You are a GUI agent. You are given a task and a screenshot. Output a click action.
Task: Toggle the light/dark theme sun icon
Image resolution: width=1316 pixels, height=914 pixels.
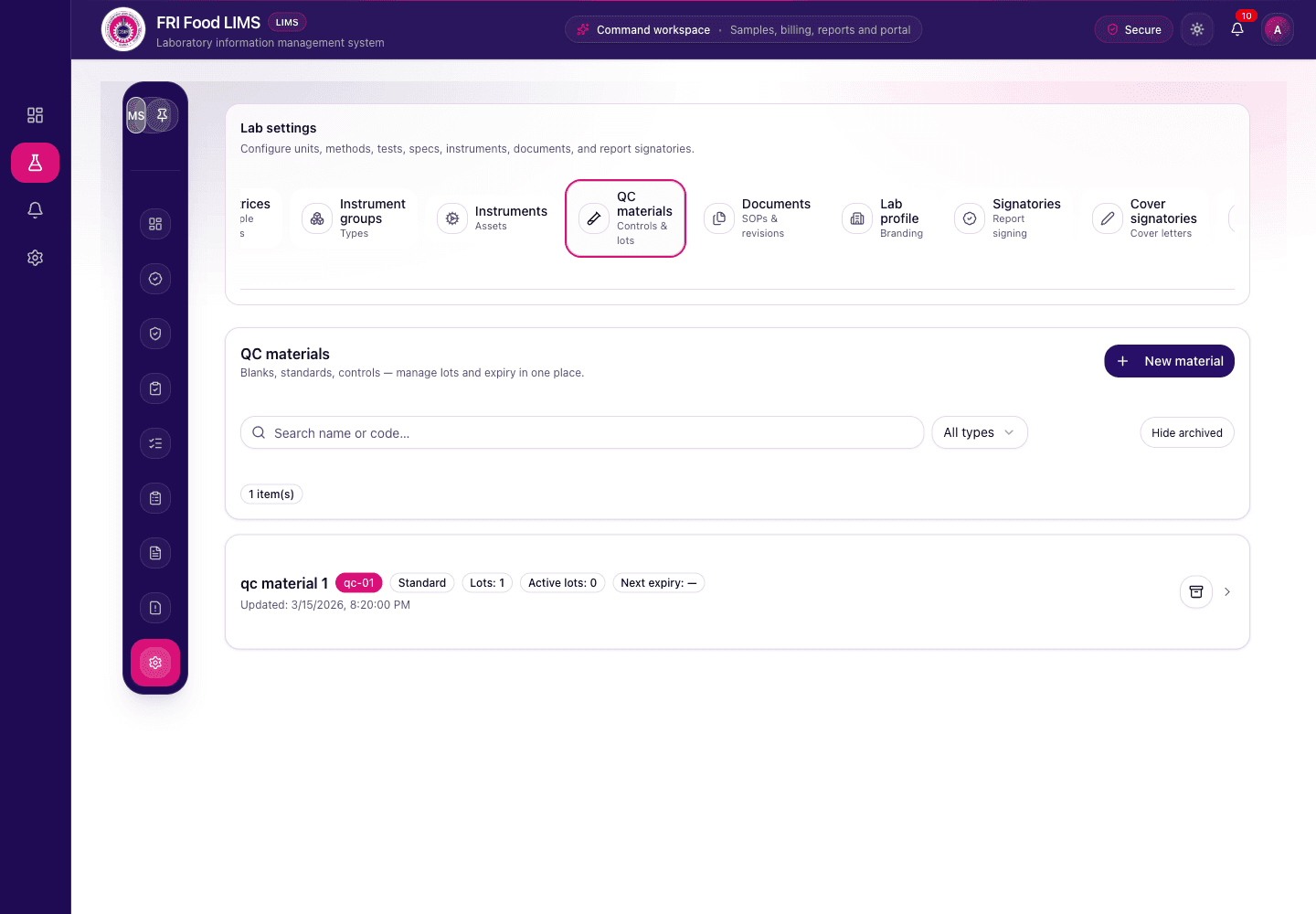1197,29
